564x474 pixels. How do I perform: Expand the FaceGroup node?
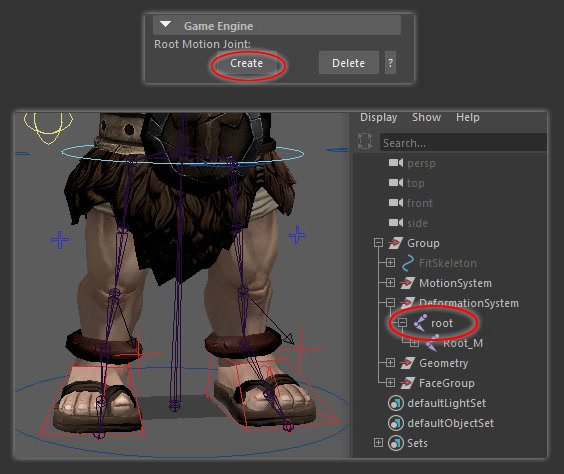click(x=390, y=382)
